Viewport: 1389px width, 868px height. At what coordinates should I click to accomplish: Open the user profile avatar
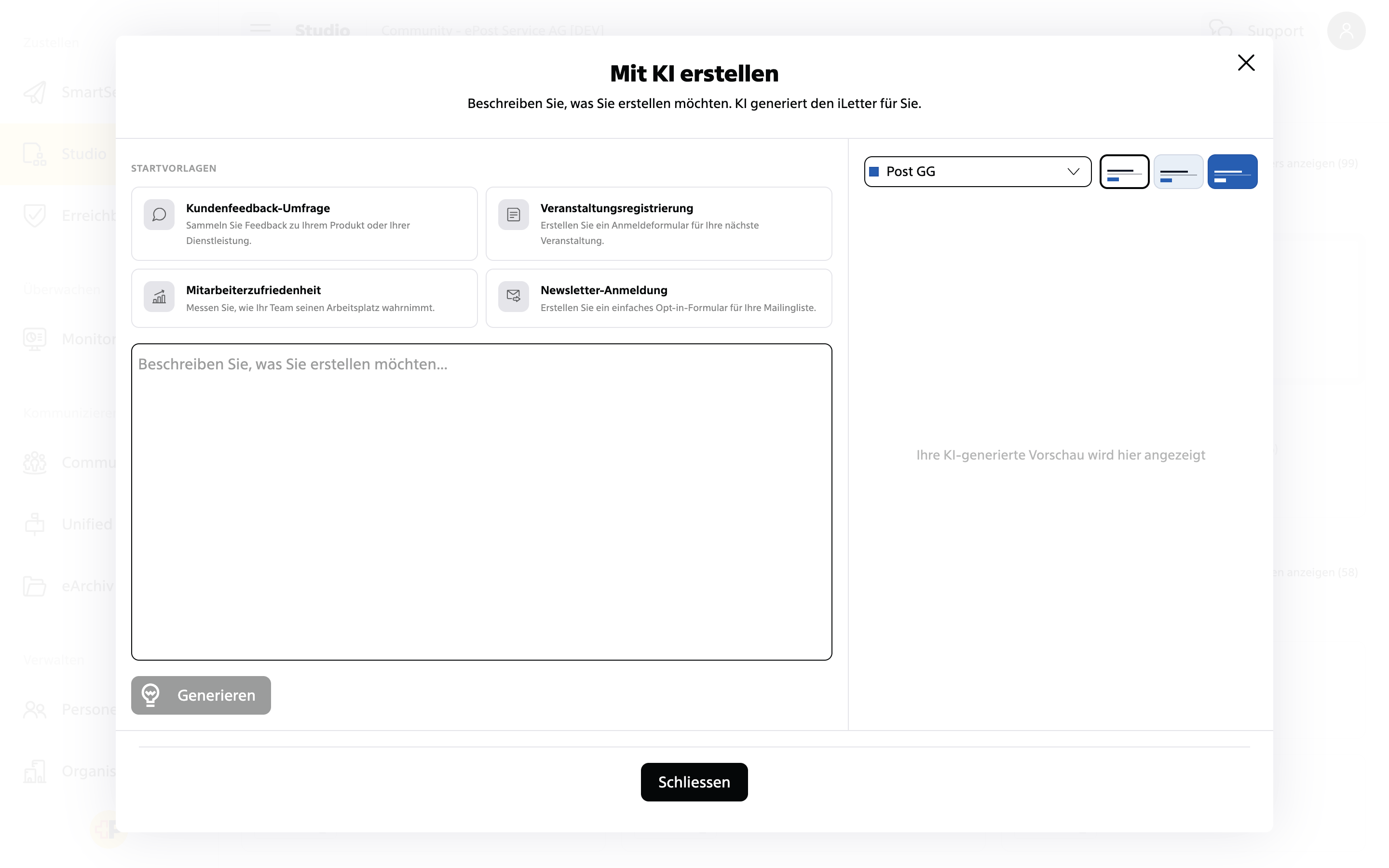tap(1346, 30)
